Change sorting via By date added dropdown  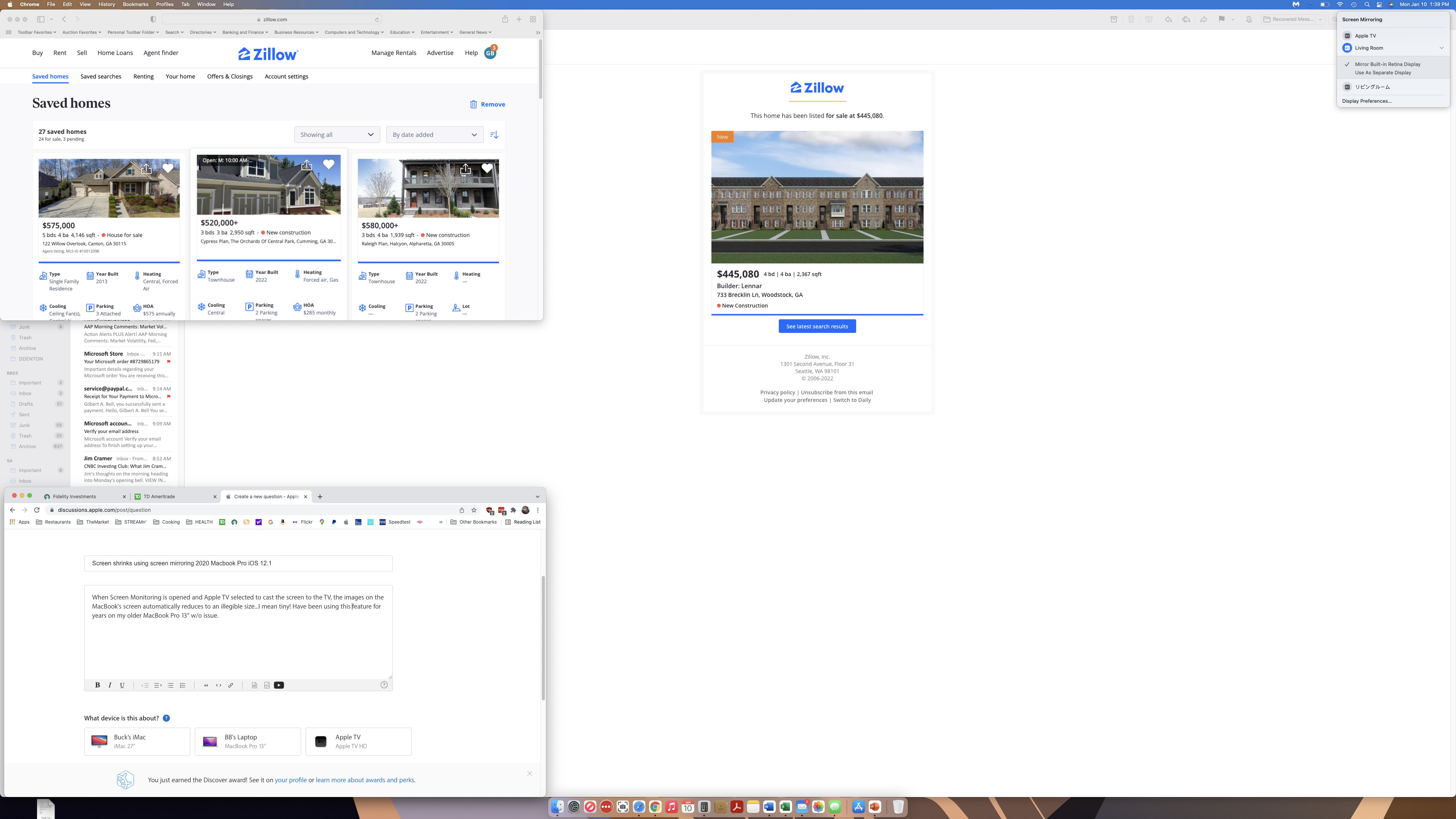[435, 135]
